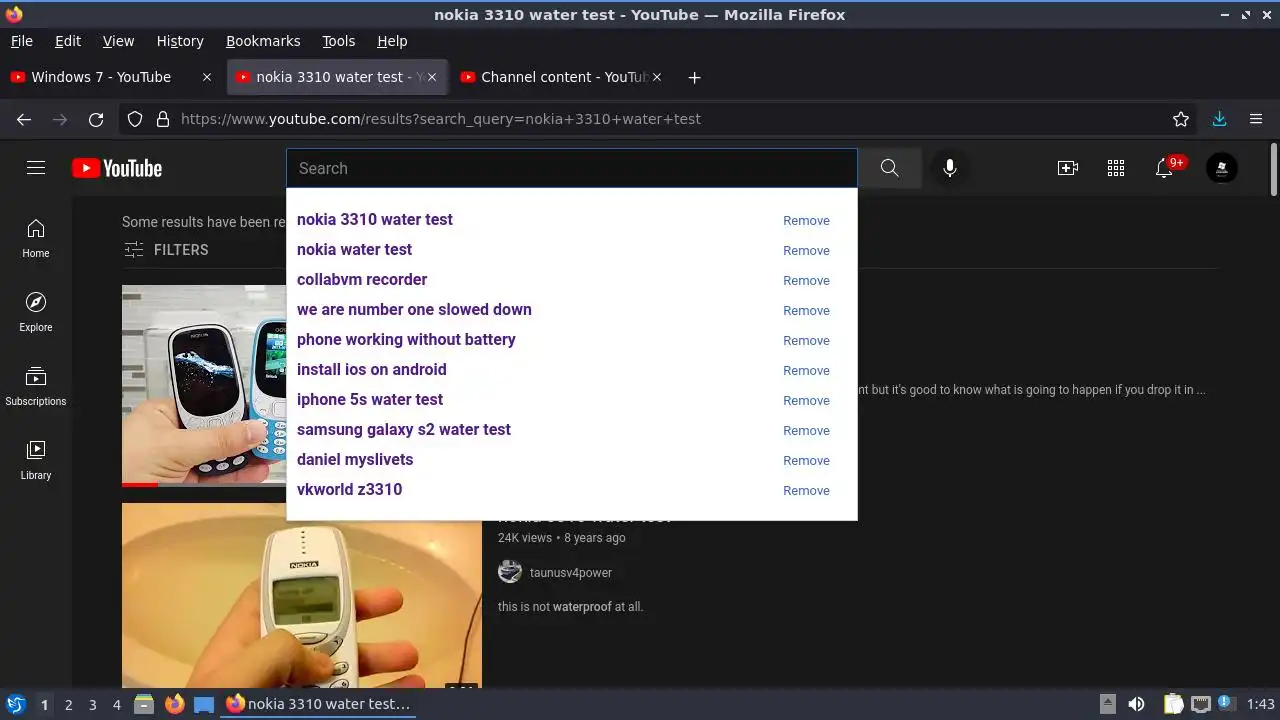Open a new browser tab
This screenshot has height=720, width=1280.
pyautogui.click(x=695, y=77)
